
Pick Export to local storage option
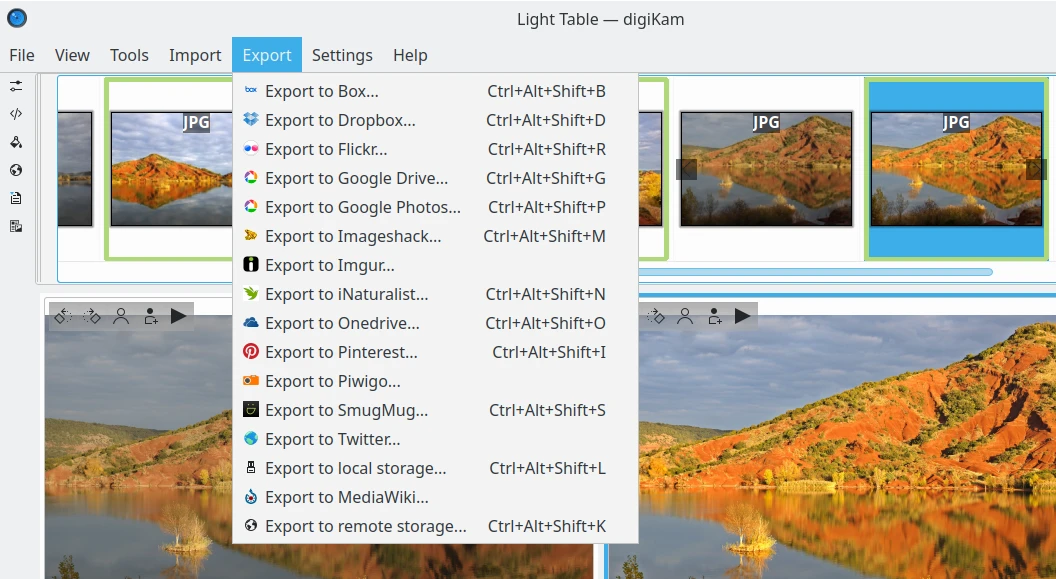click(355, 468)
